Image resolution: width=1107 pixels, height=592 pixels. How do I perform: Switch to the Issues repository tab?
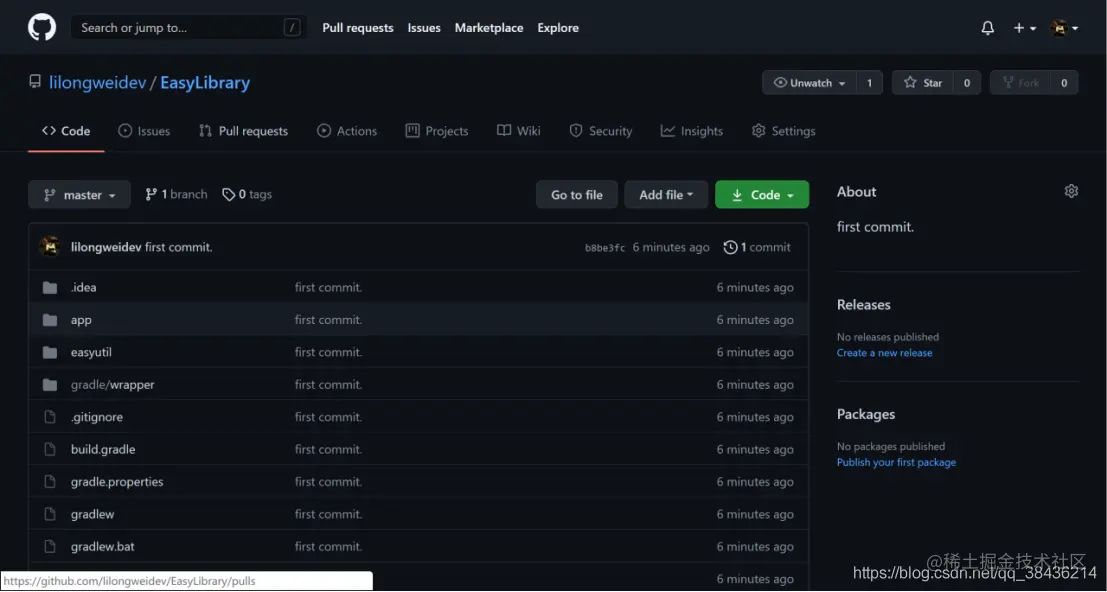pyautogui.click(x=144, y=131)
